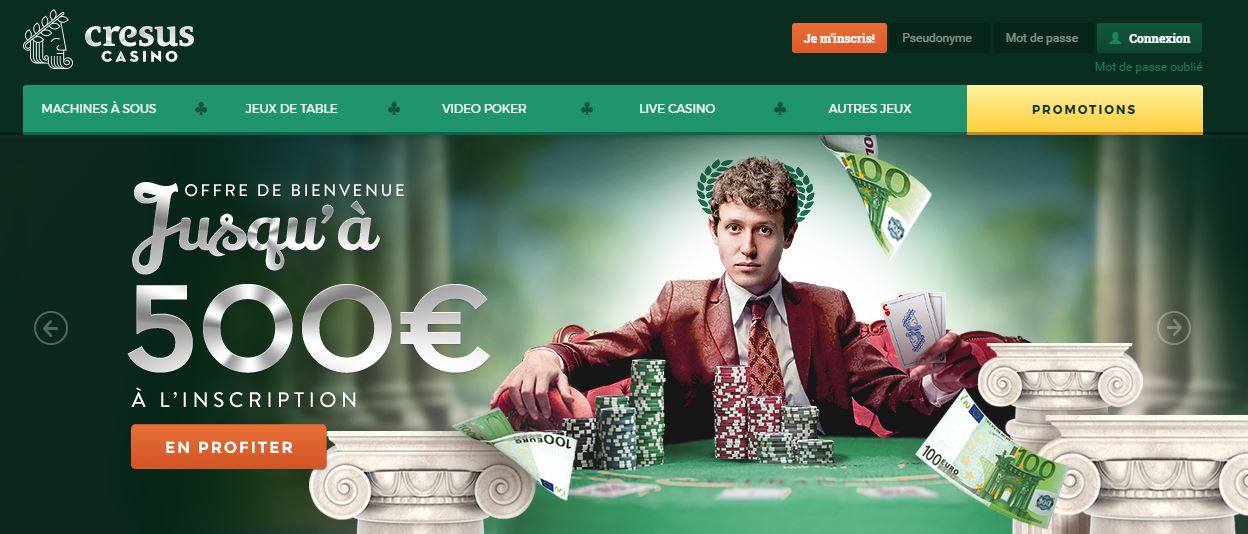Click club symbol after Video Poker
Image resolution: width=1248 pixels, height=534 pixels.
(585, 109)
